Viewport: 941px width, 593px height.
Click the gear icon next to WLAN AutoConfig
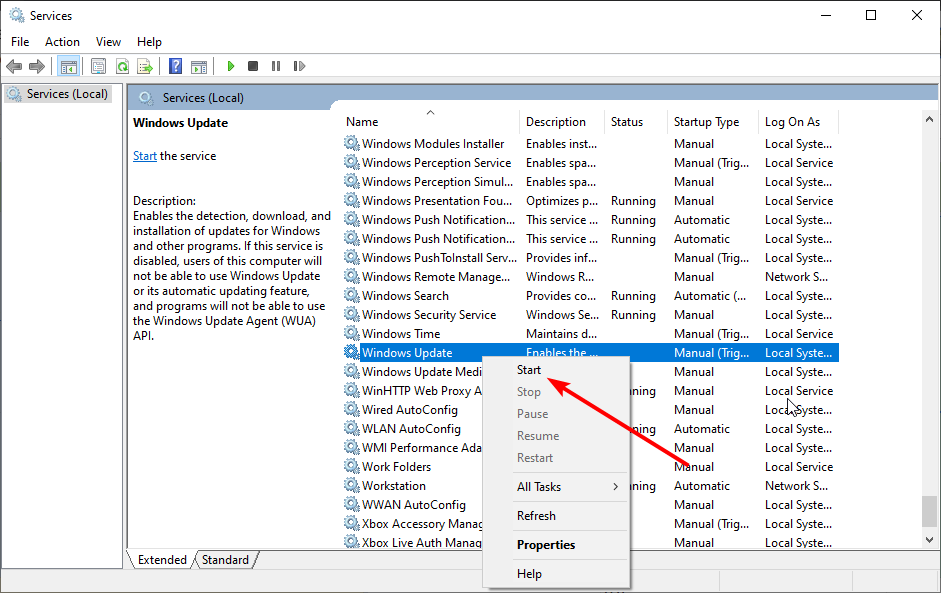(x=352, y=429)
